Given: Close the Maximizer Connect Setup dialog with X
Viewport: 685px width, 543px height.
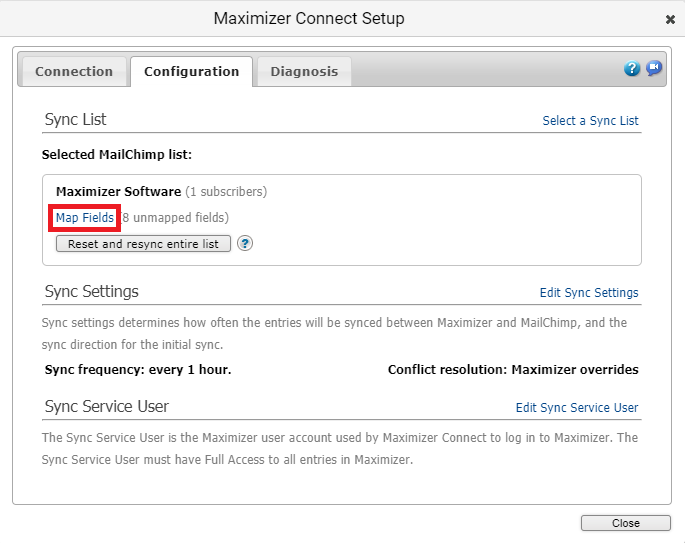Looking at the screenshot, I should (x=670, y=19).
